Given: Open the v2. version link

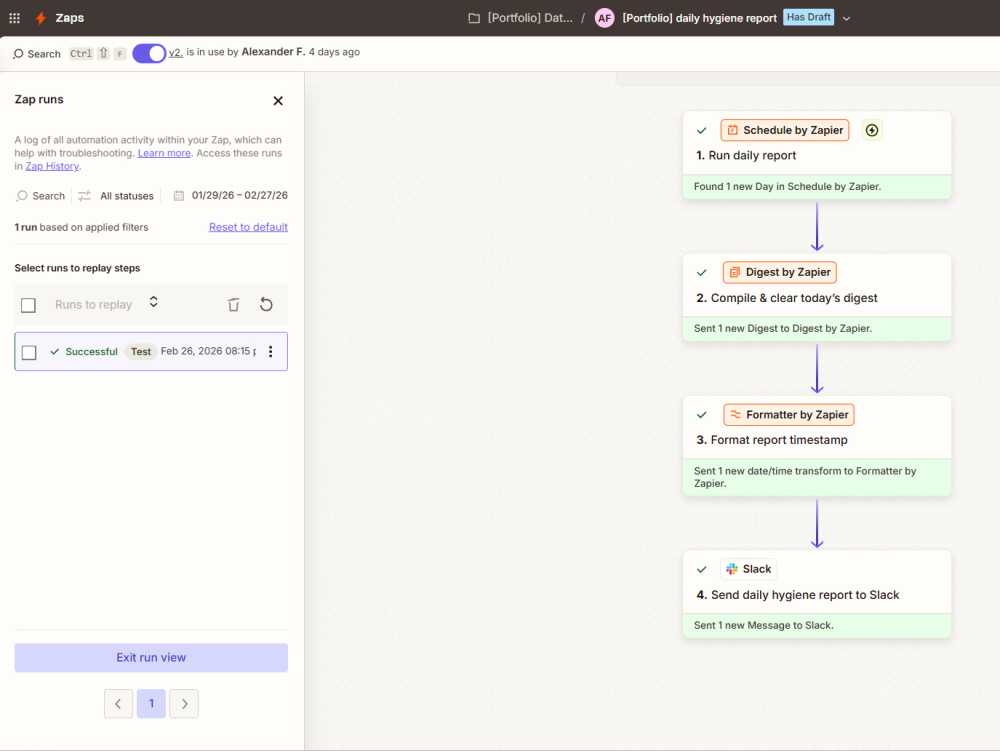Looking at the screenshot, I should click(x=176, y=52).
